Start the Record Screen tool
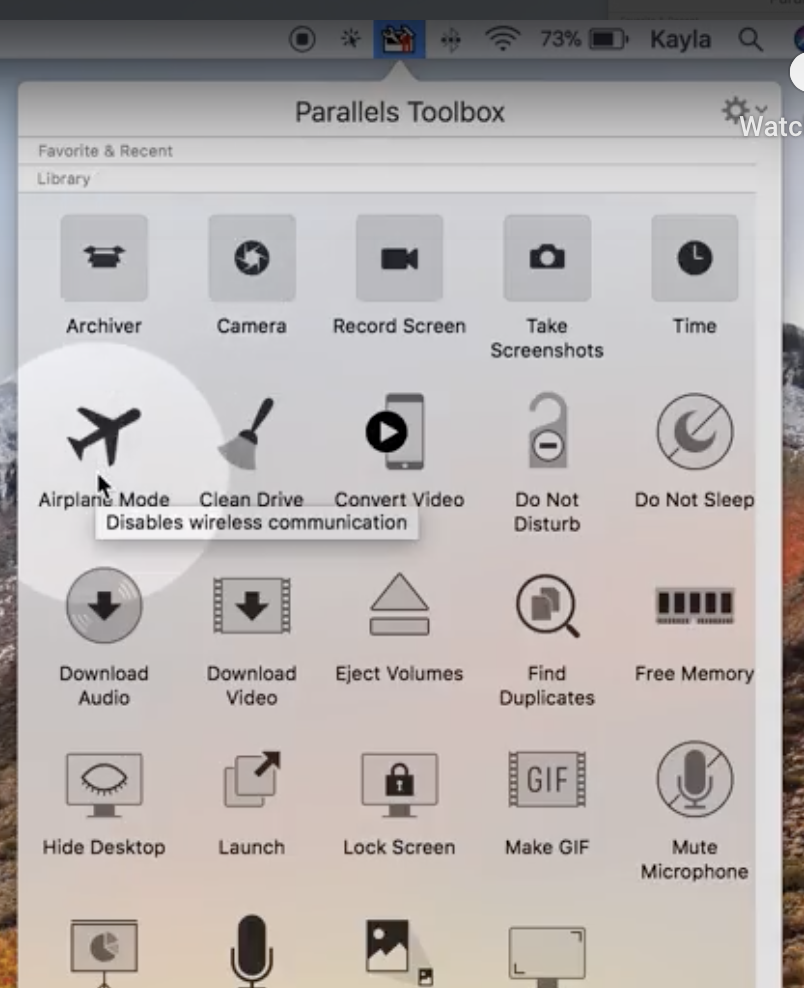Image resolution: width=804 pixels, height=988 pixels. (x=399, y=259)
